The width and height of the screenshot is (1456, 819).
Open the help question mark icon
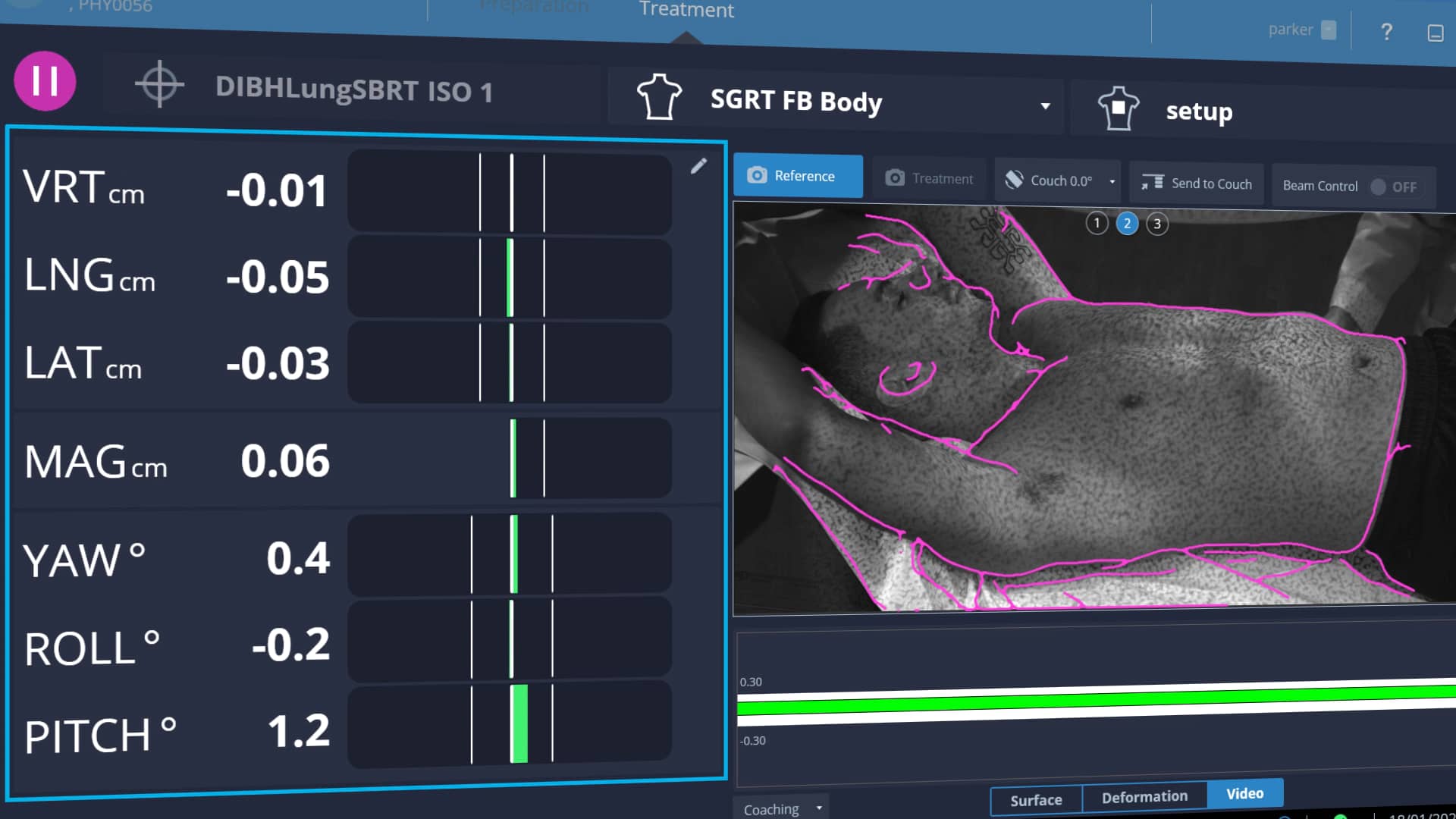pos(1386,32)
